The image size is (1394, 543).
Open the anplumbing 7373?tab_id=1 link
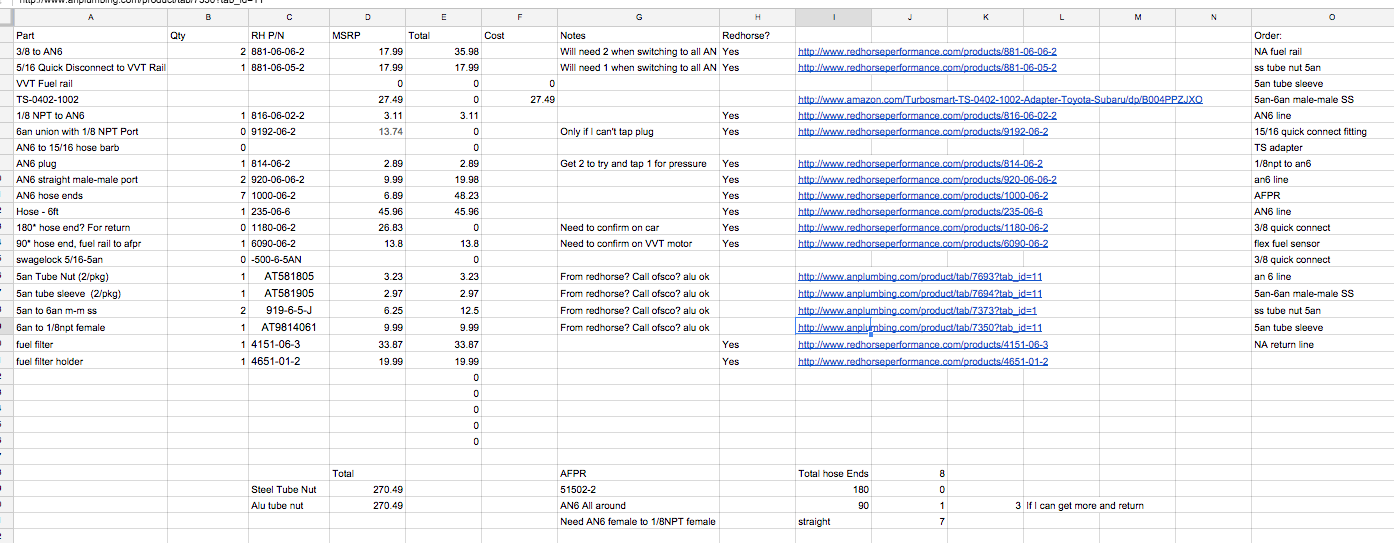tap(917, 311)
